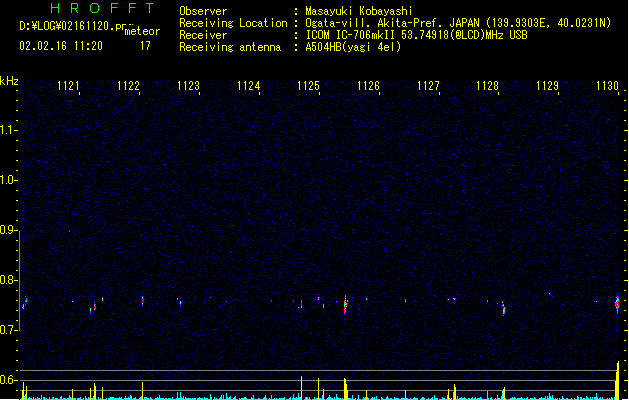Viewport: 629px width, 400px height.
Task: Click the 0.6 kHz frequency label
Action: pos(8,380)
